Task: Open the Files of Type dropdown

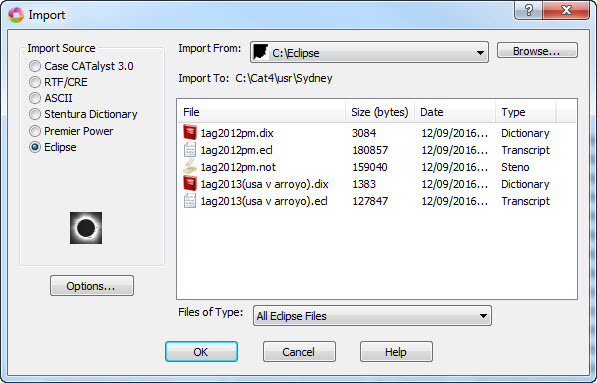Action: click(x=483, y=316)
